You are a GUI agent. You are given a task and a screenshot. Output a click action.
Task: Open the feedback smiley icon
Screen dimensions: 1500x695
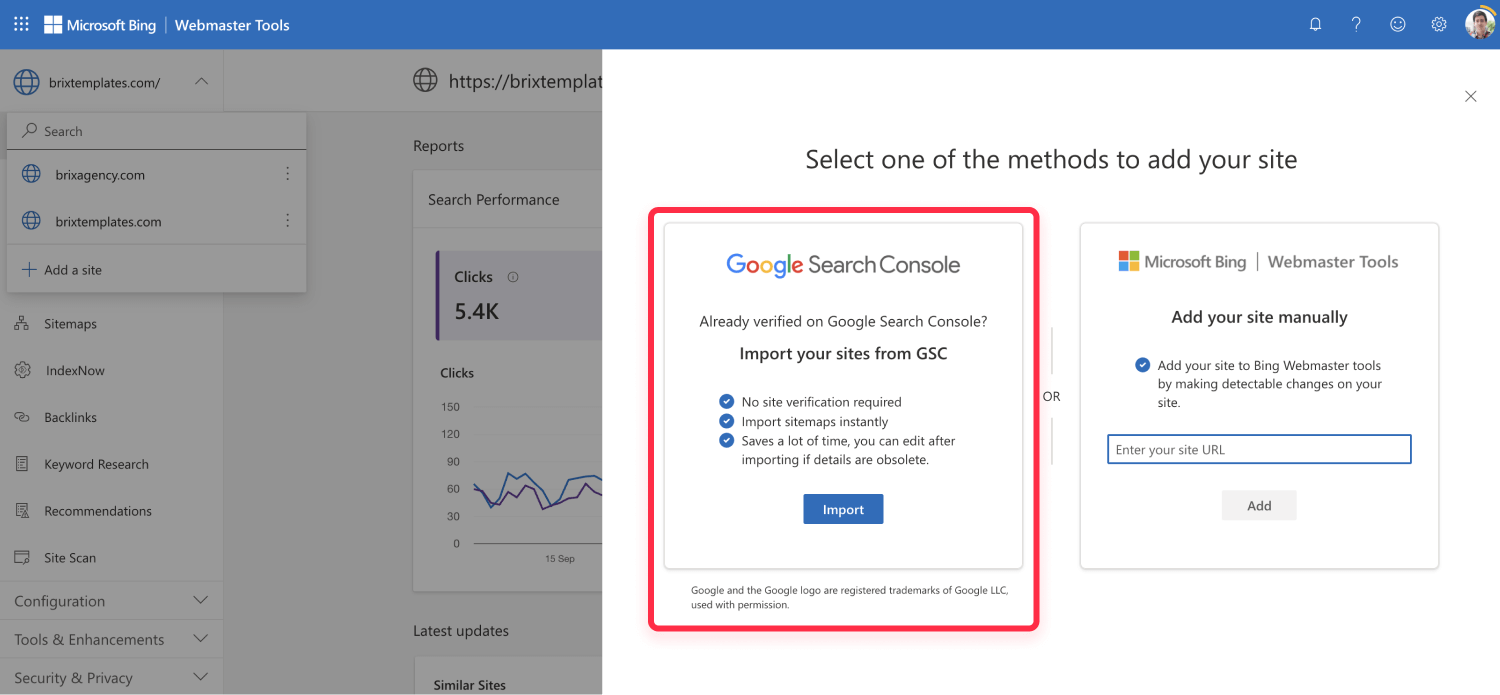click(1397, 24)
